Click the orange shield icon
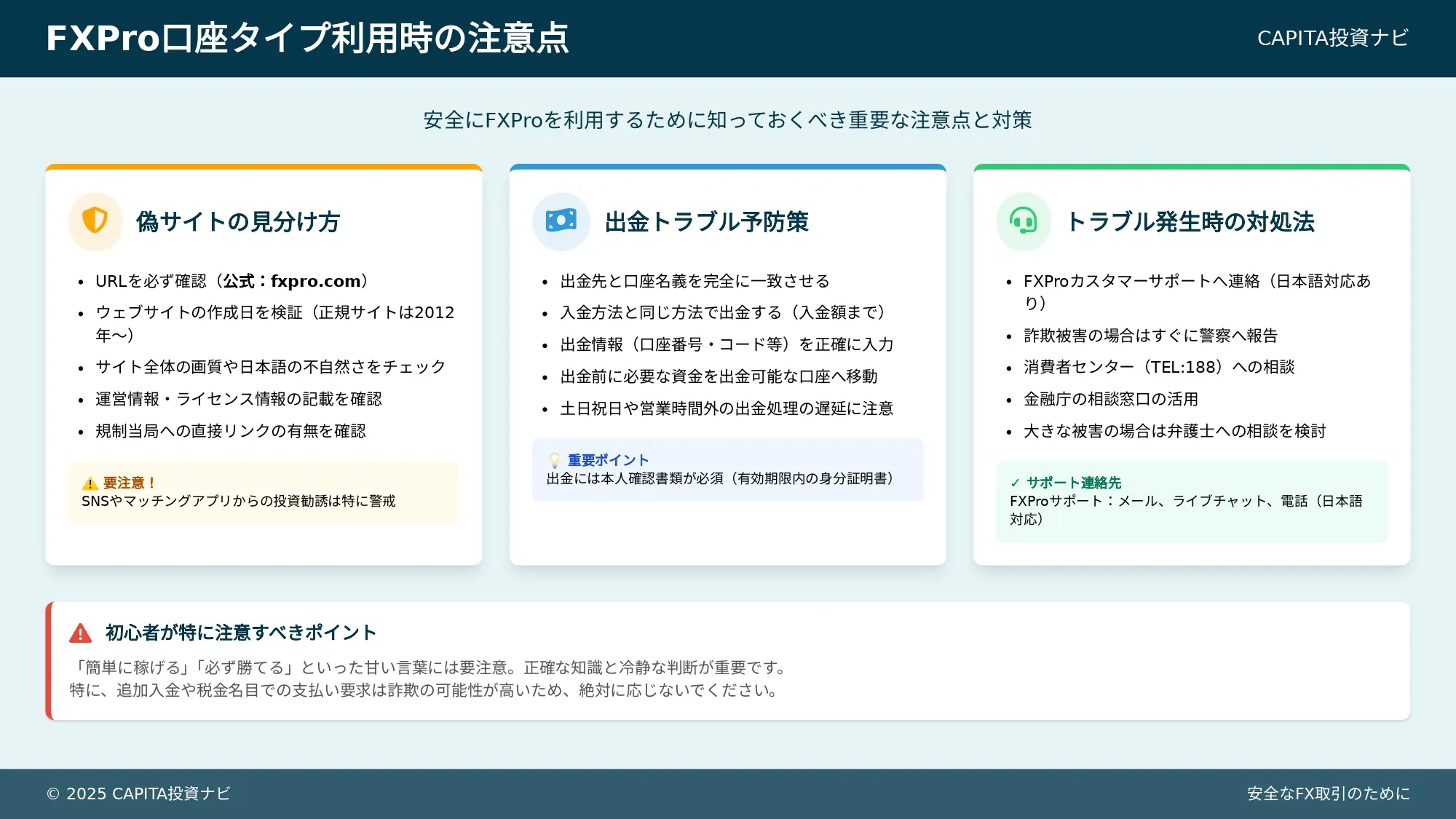Image resolution: width=1456 pixels, height=819 pixels. (95, 220)
